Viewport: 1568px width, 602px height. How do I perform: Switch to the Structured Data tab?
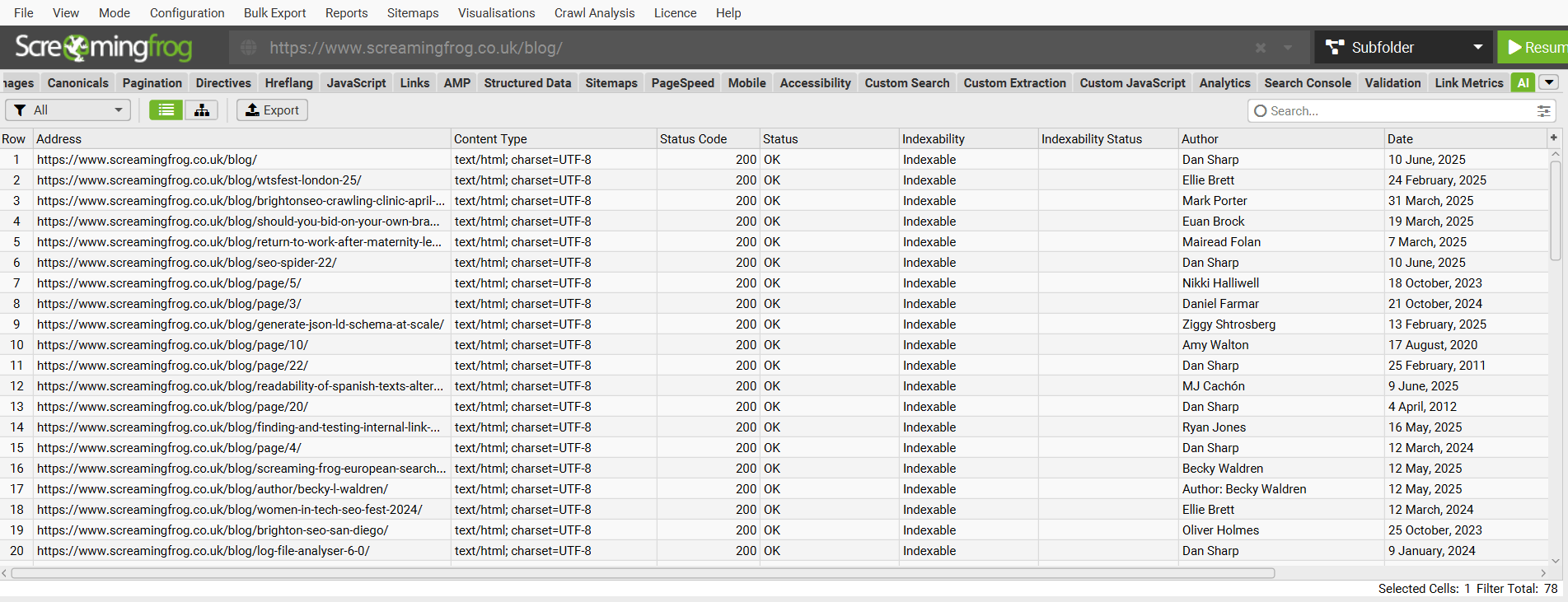[527, 82]
